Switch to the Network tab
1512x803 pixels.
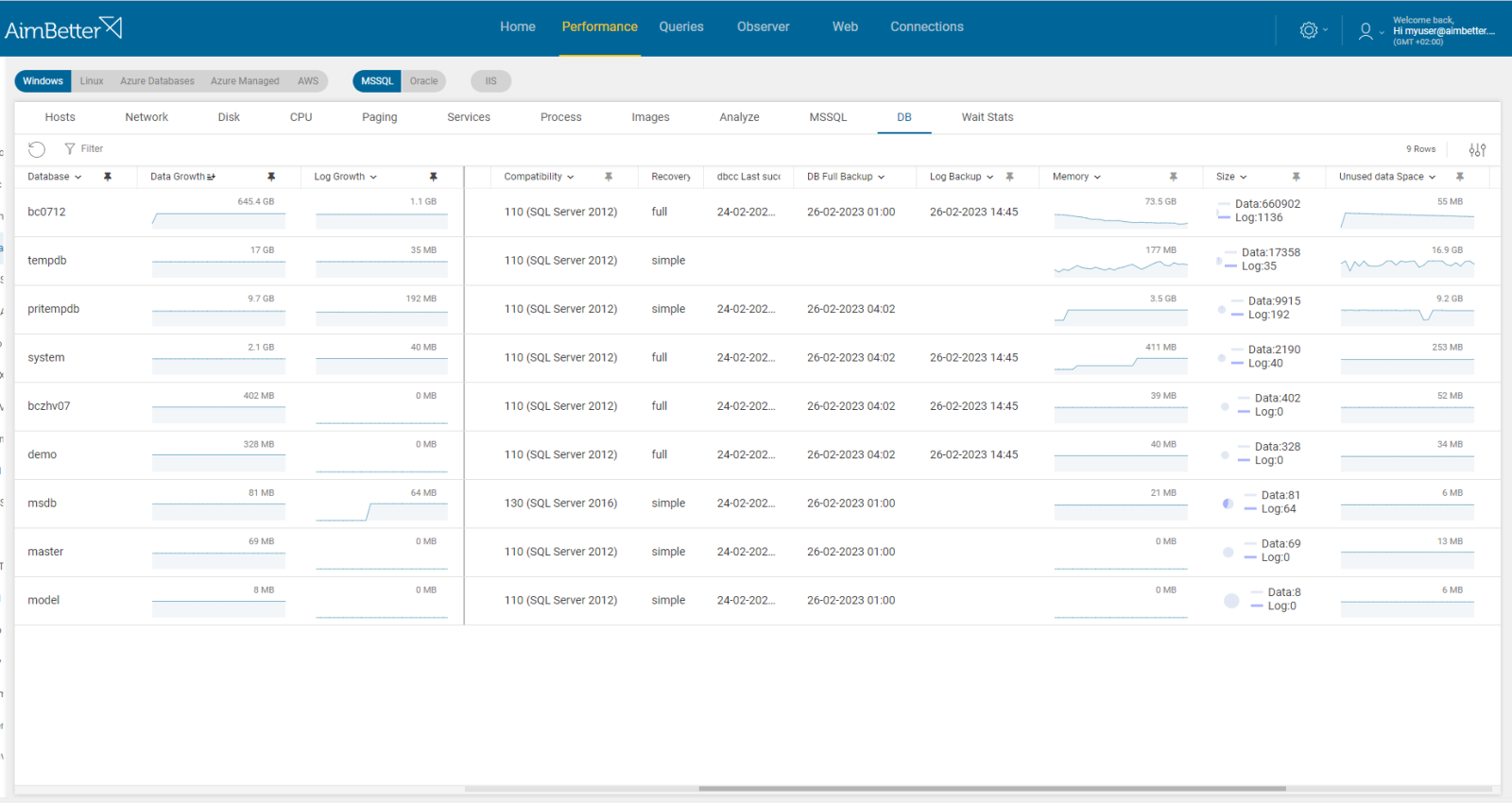146,117
